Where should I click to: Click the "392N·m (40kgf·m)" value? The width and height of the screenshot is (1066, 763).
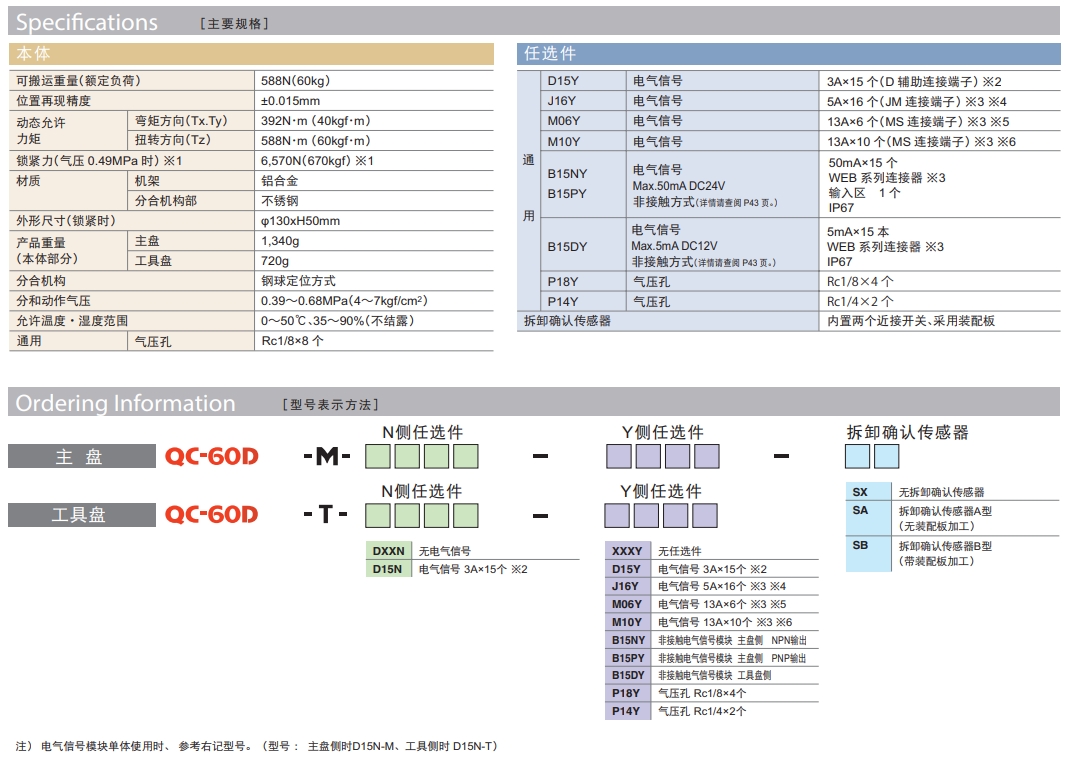315,121
